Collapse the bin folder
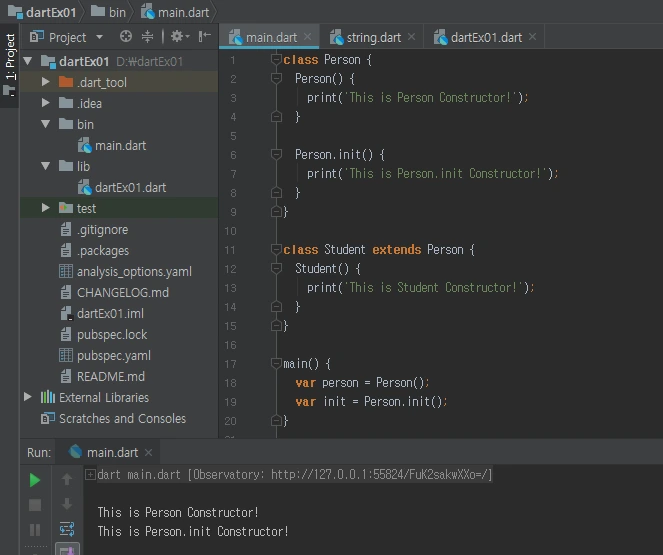The height and width of the screenshot is (555, 663). click(45, 124)
